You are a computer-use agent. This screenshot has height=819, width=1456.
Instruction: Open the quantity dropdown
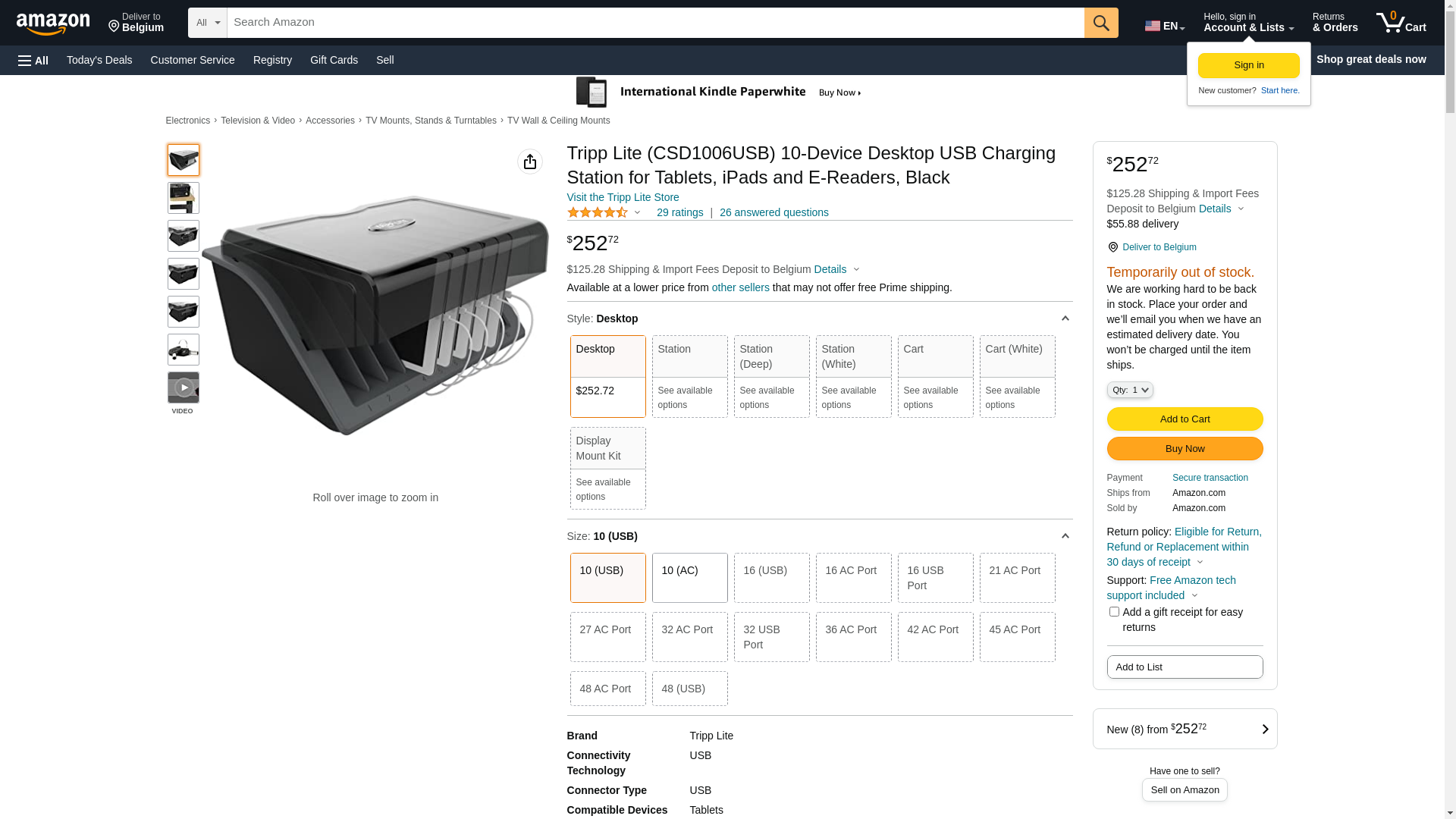pos(1129,390)
